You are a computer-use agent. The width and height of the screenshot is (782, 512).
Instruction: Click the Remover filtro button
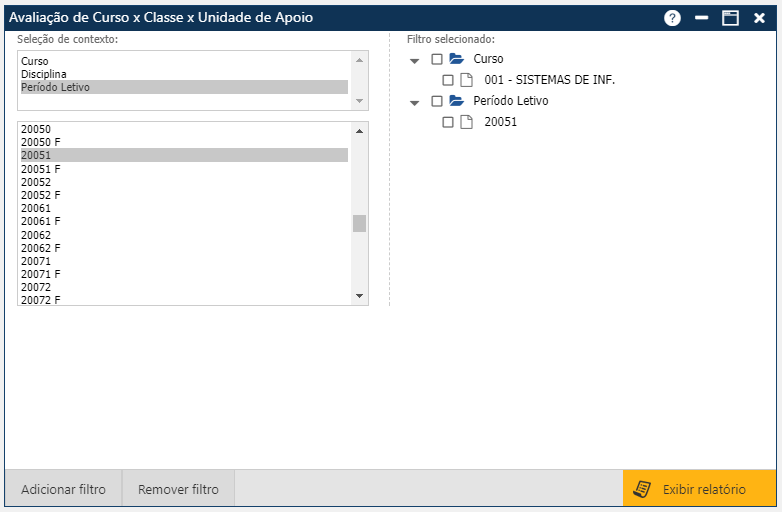tap(178, 489)
